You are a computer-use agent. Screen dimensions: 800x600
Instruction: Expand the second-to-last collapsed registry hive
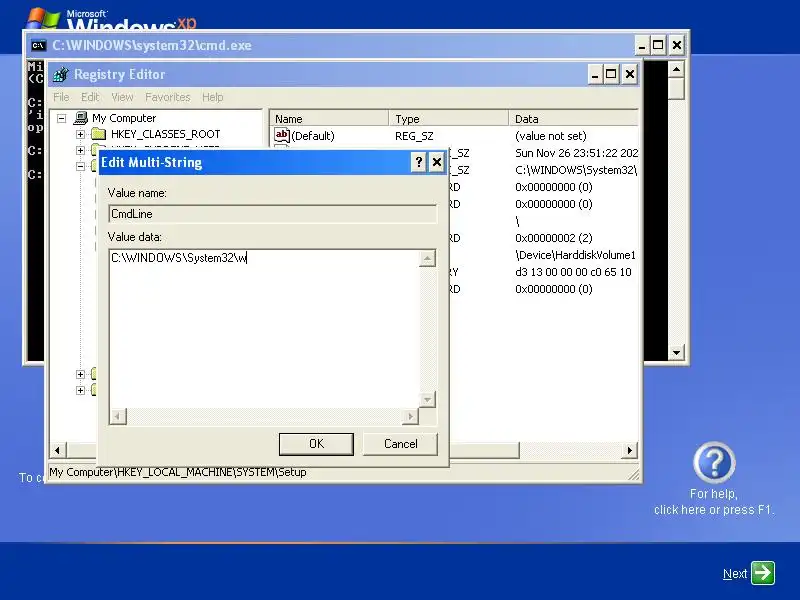80,374
